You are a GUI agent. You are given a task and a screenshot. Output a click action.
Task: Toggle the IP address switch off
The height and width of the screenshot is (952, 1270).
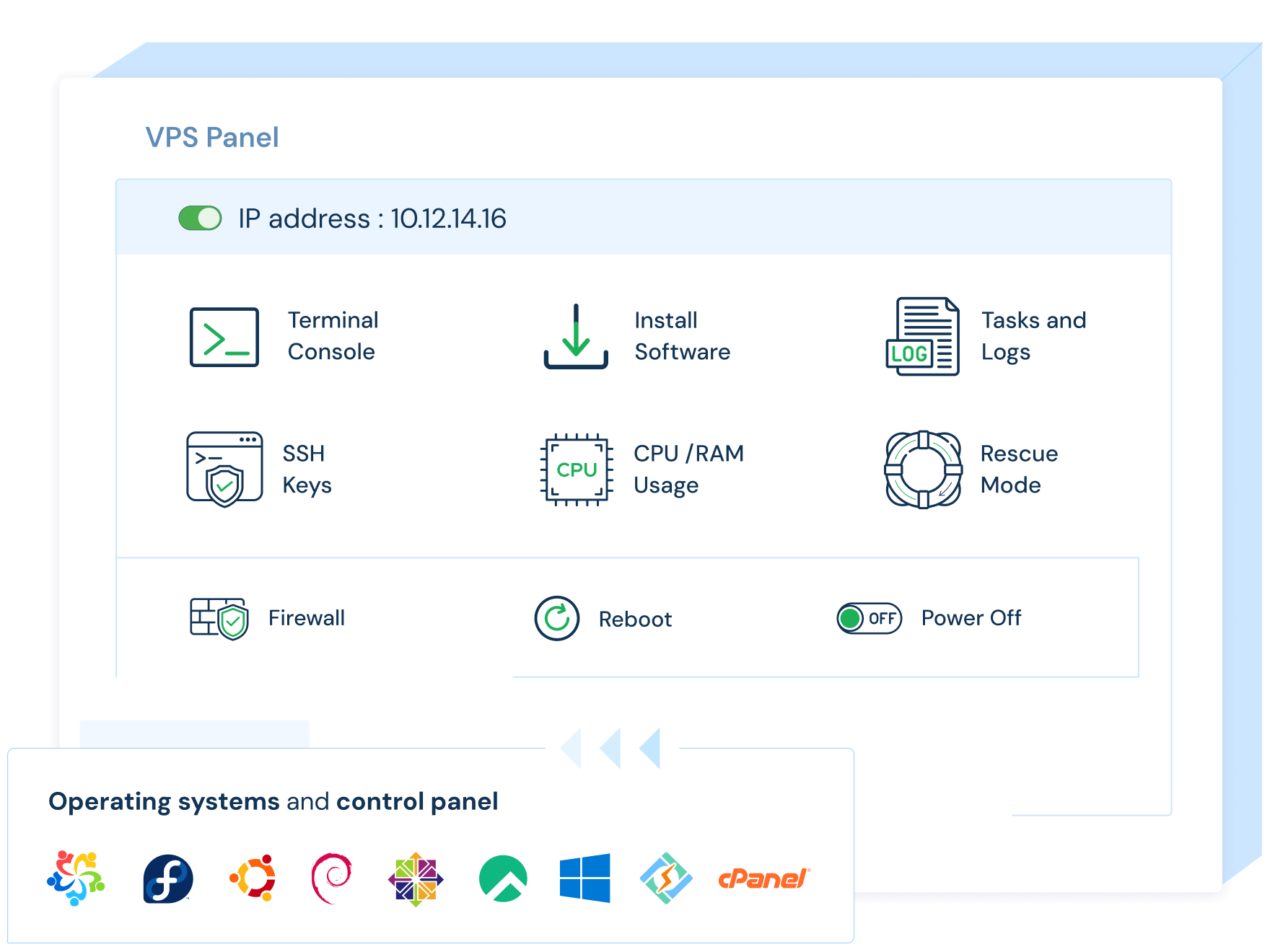[x=200, y=217]
